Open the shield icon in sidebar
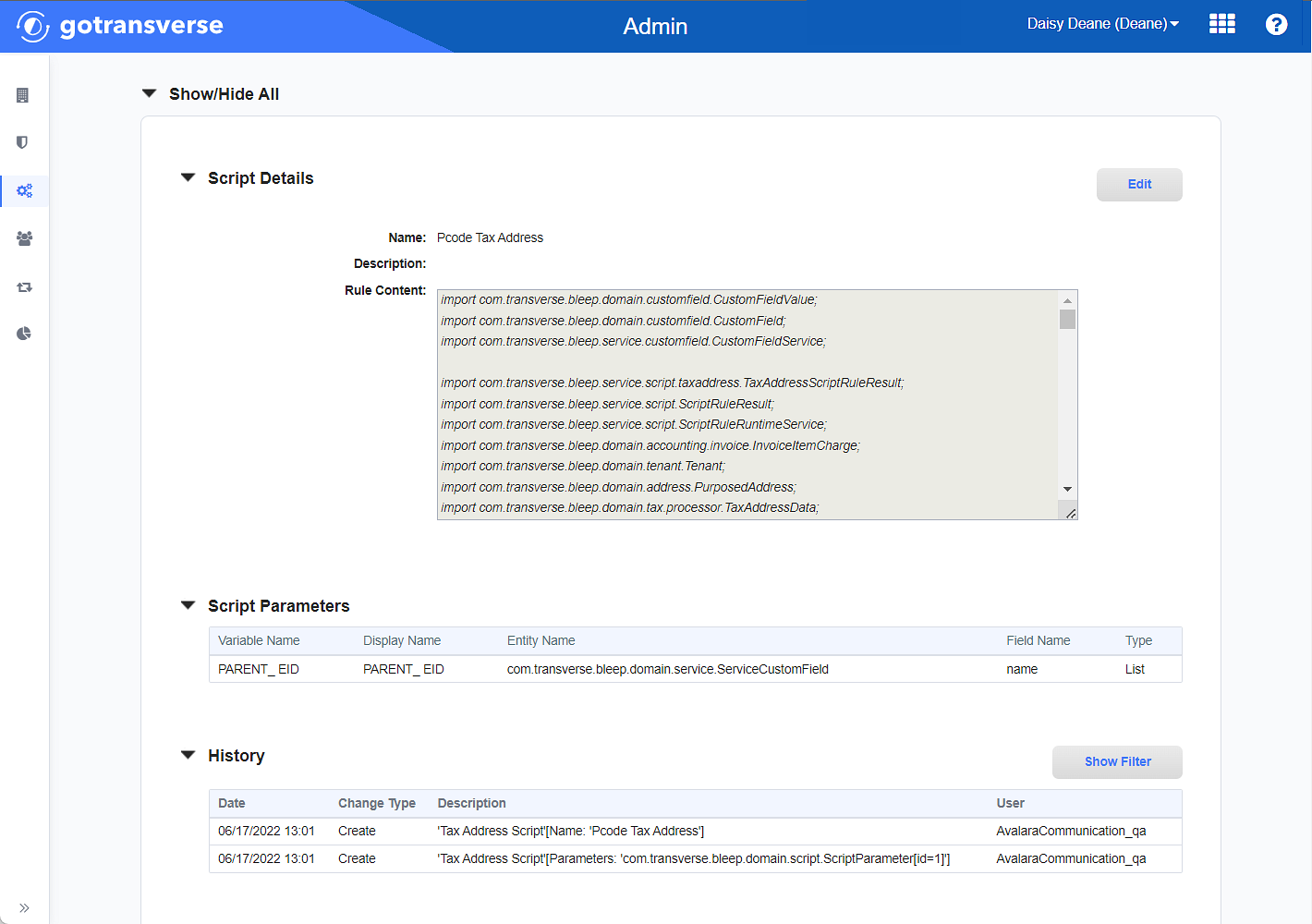The image size is (1312, 924). (23, 142)
